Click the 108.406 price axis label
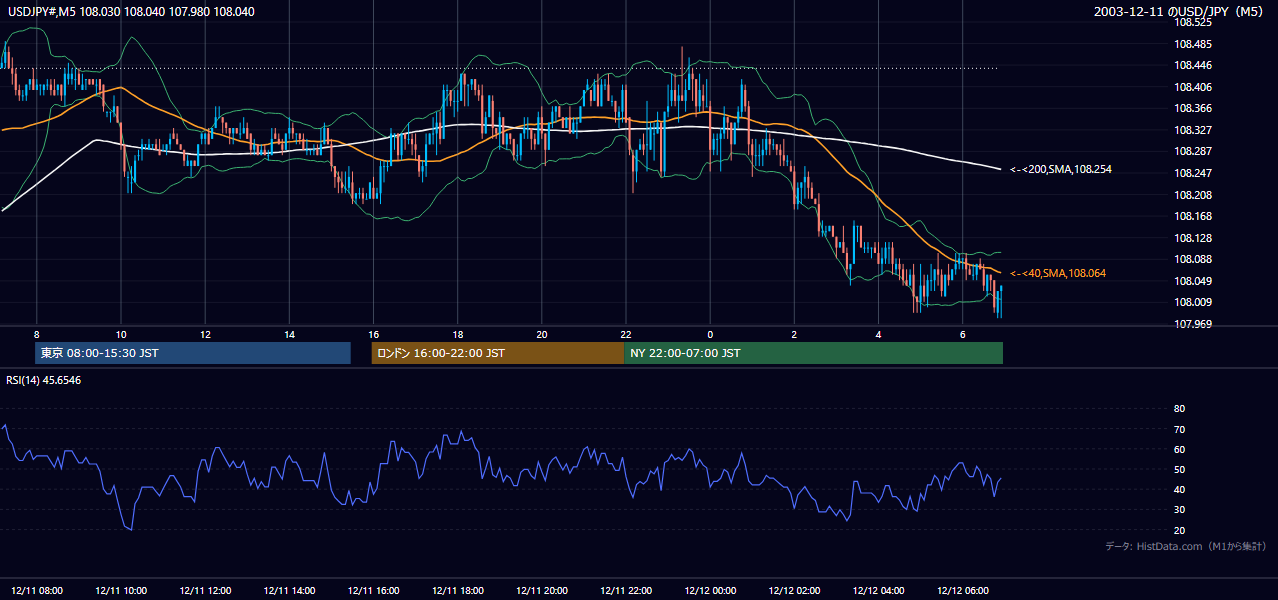Image resolution: width=1278 pixels, height=600 pixels. point(1191,87)
